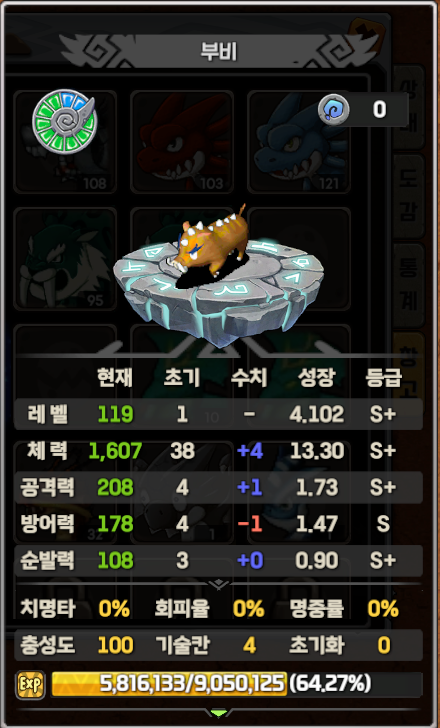Click the 레벨 stat row
The width and height of the screenshot is (440, 728).
(219, 414)
